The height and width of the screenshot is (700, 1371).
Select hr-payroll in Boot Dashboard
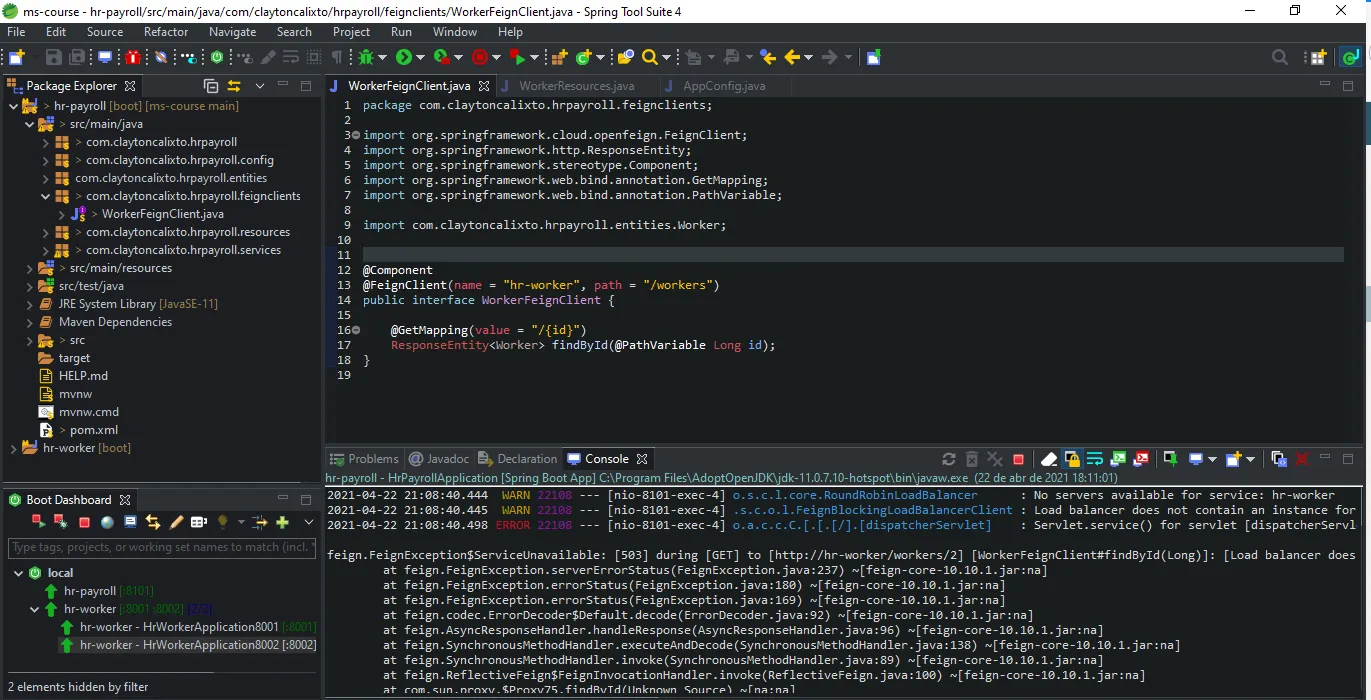pos(90,591)
